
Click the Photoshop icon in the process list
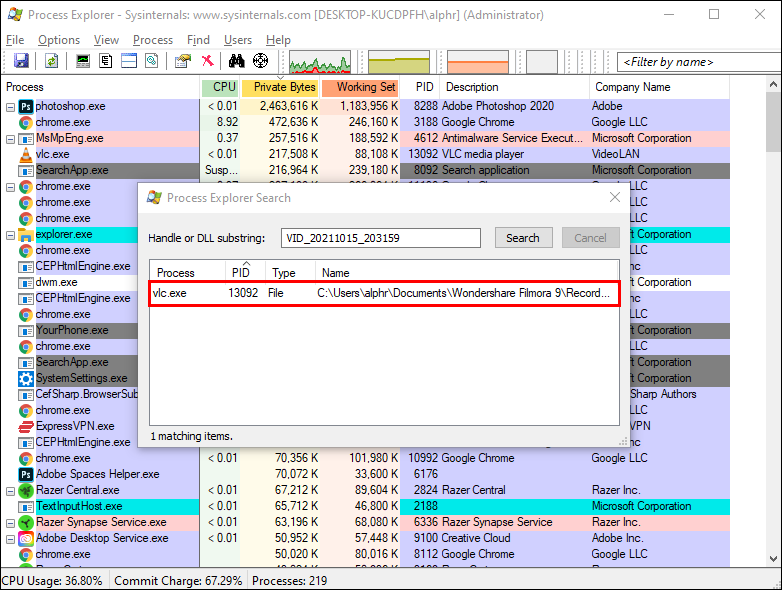pos(26,106)
